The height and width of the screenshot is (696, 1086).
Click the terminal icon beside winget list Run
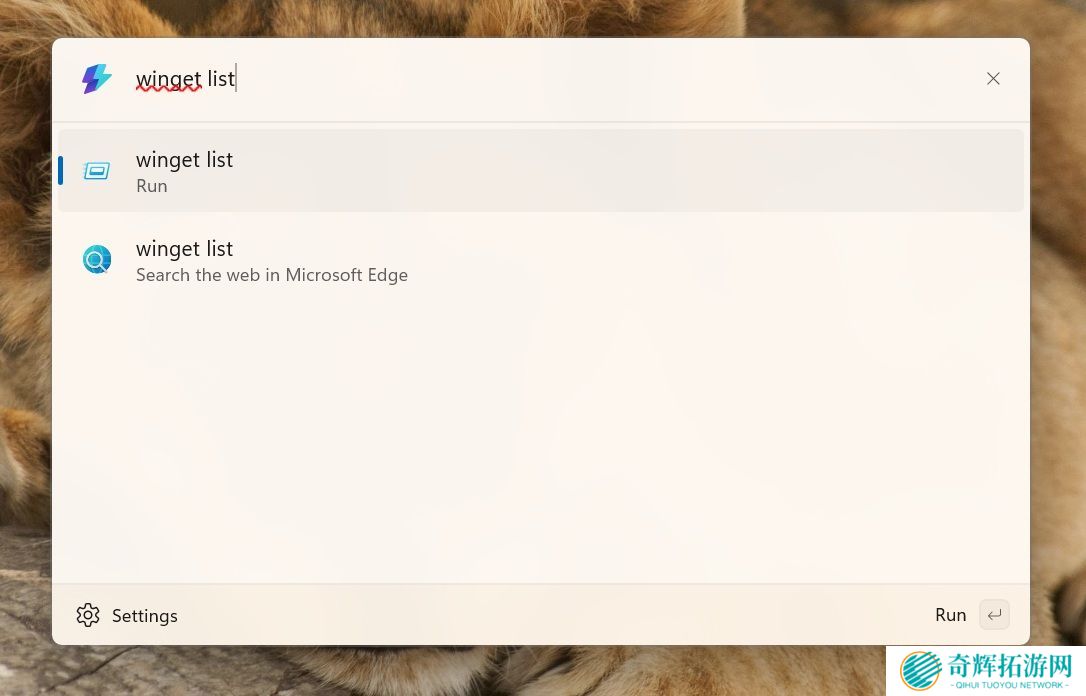(97, 171)
